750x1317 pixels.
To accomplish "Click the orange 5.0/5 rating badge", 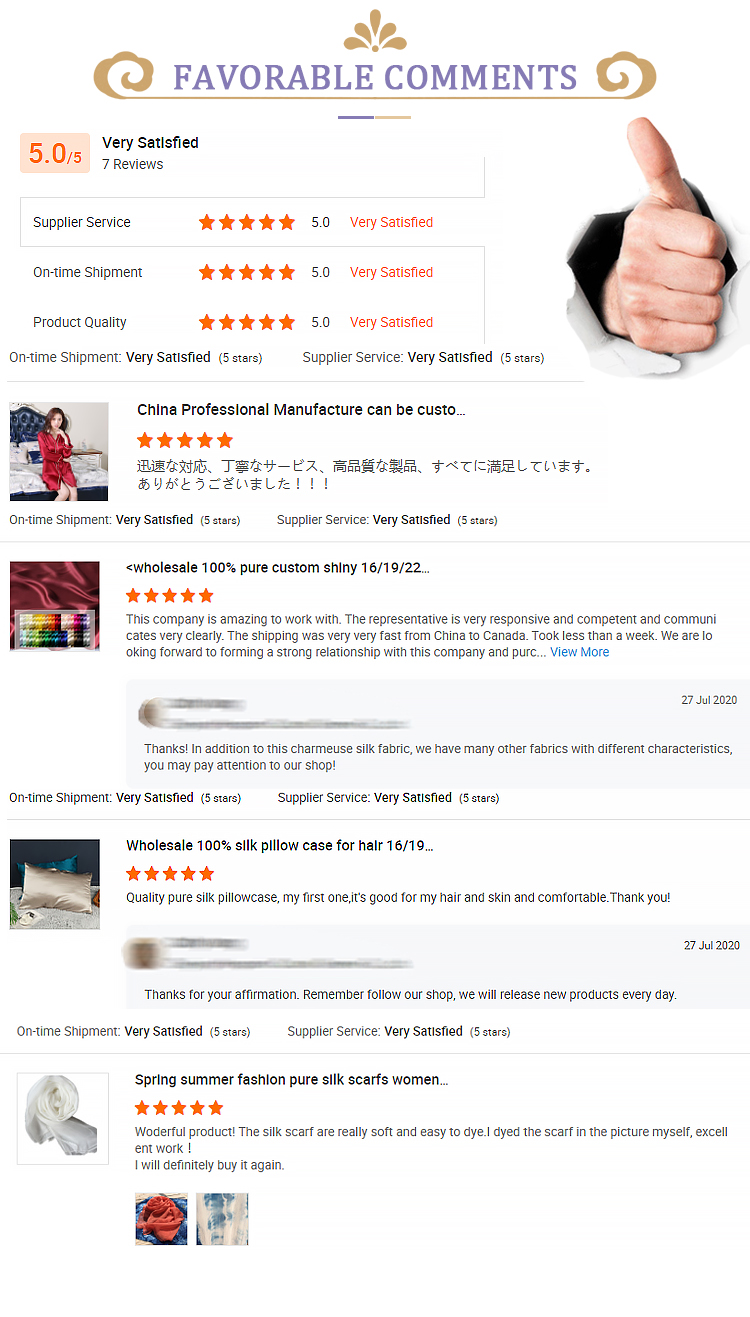I will [x=55, y=153].
